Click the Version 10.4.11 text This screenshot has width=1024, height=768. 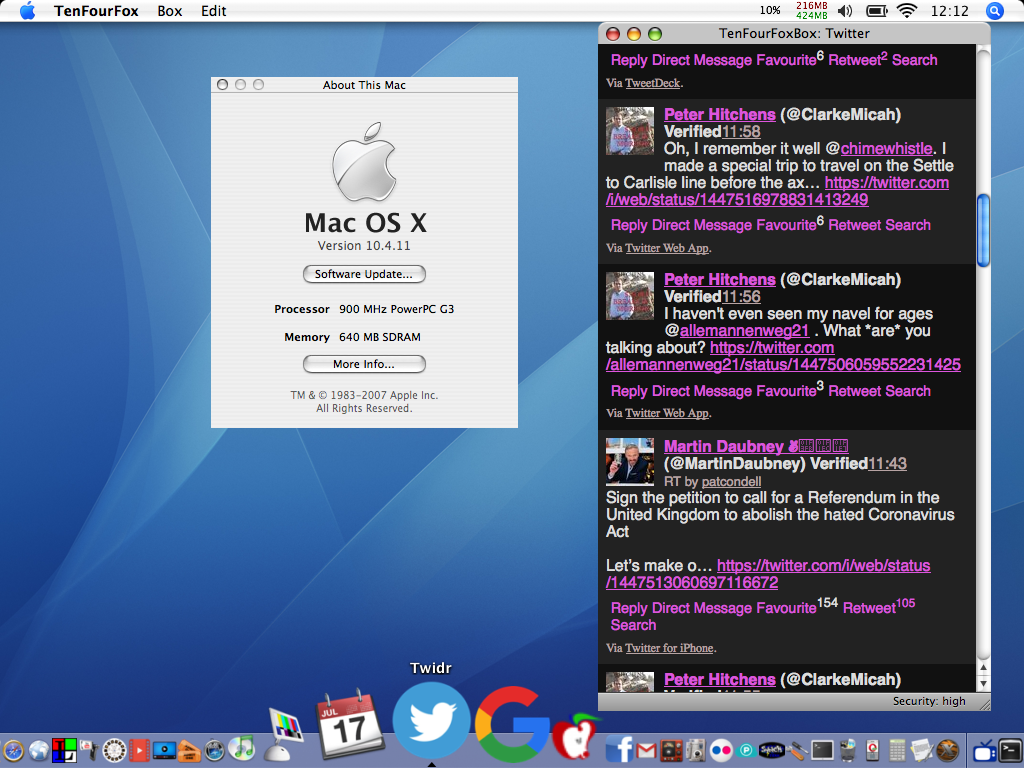tap(364, 246)
